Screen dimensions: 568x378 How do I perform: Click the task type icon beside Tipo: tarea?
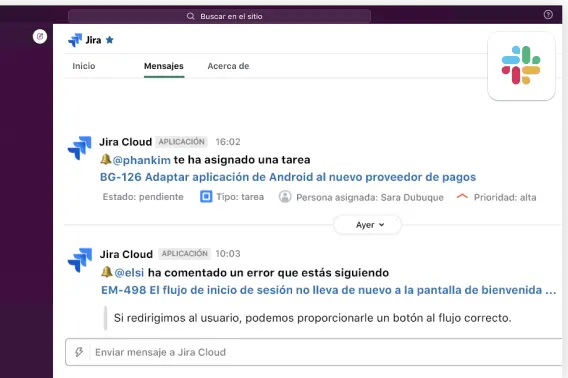(206, 197)
